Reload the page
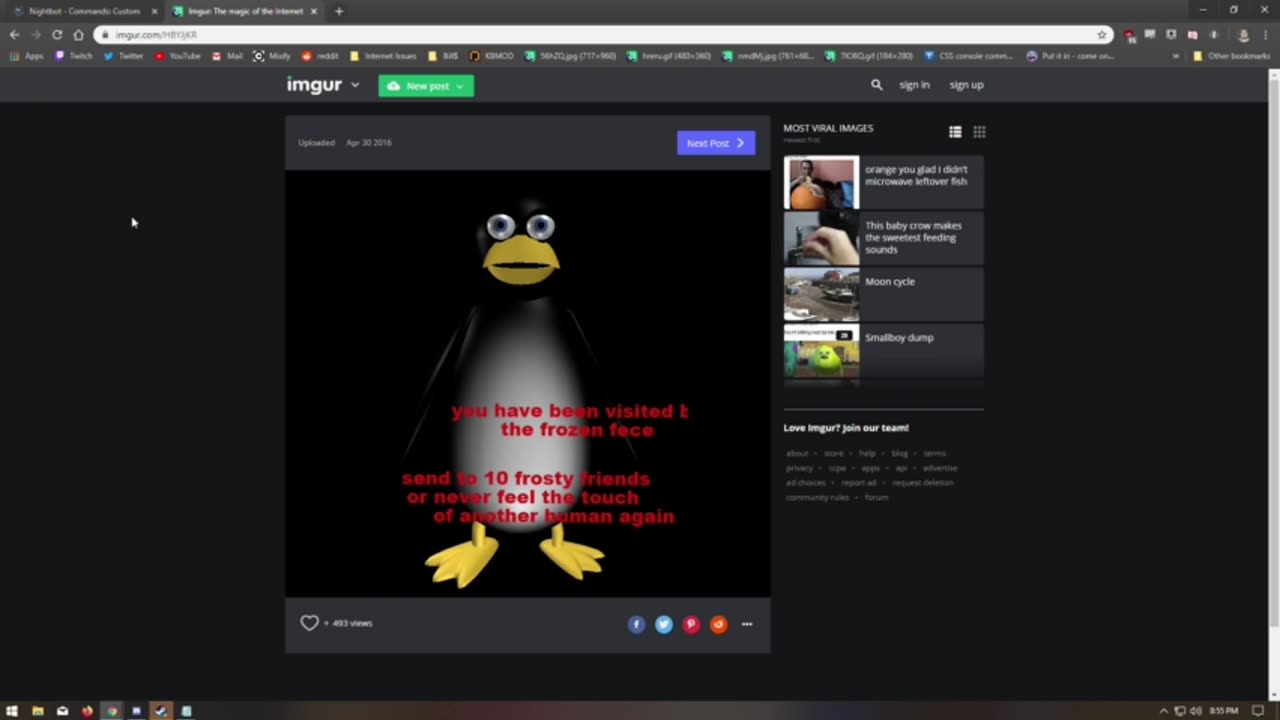Screen dimensions: 1280x720 coord(57,35)
